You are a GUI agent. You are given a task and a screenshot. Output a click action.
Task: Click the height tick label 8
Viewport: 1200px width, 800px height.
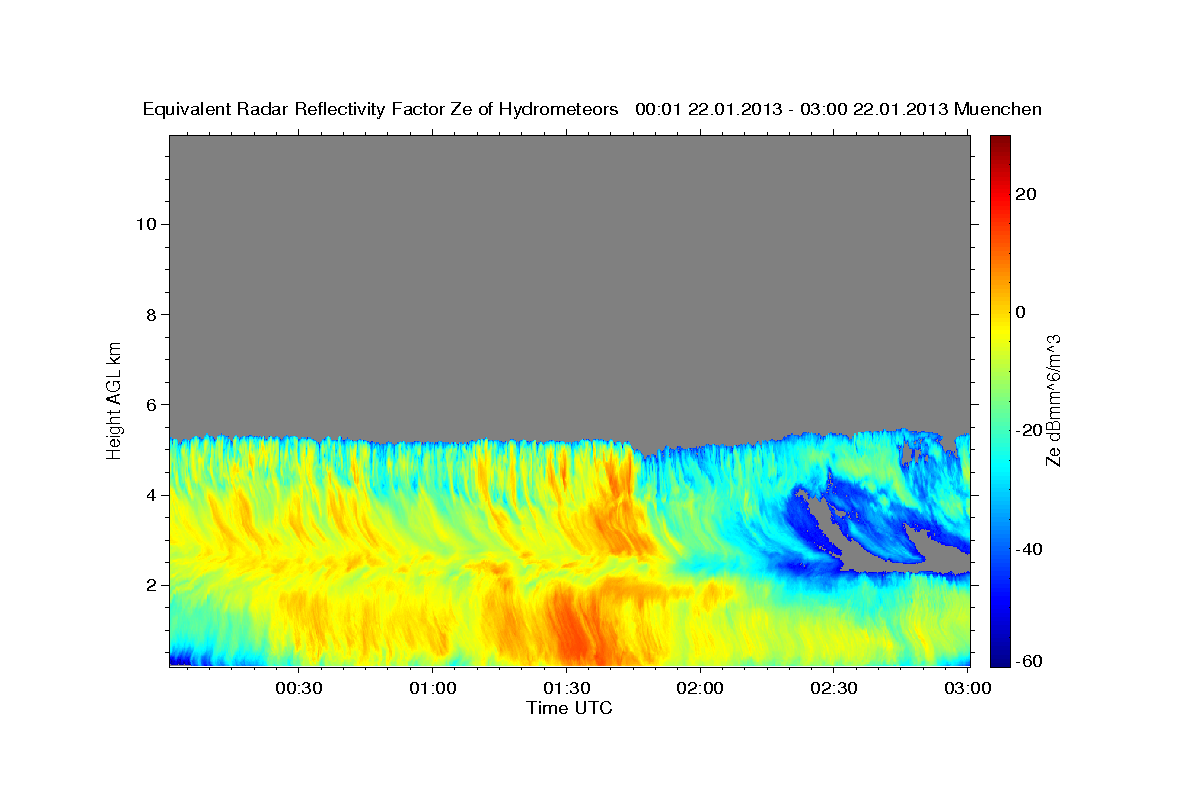pyautogui.click(x=151, y=314)
